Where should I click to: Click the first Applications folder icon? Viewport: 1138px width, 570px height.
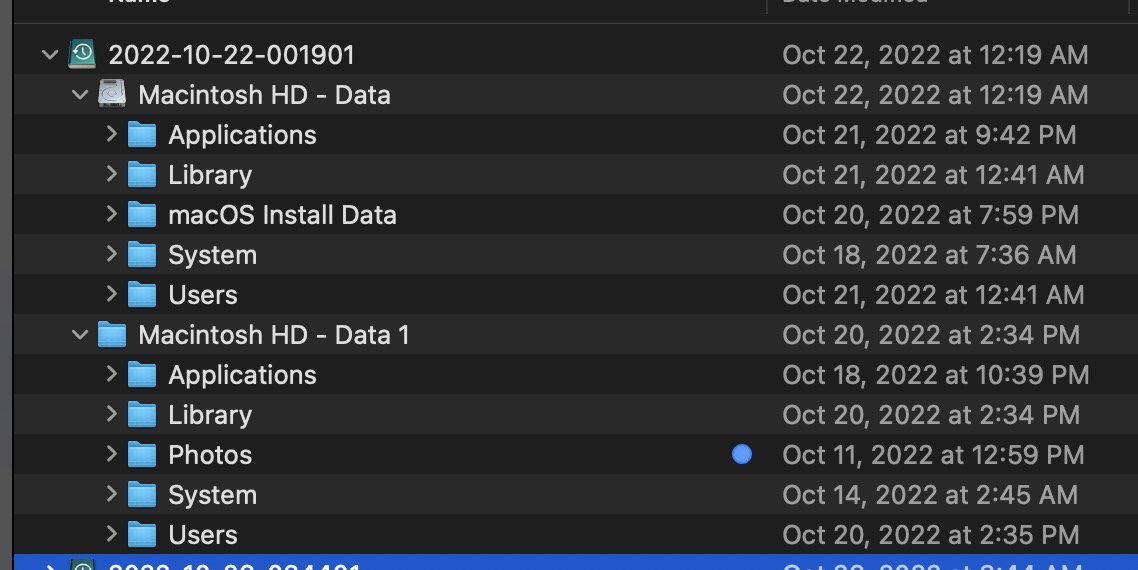142,135
